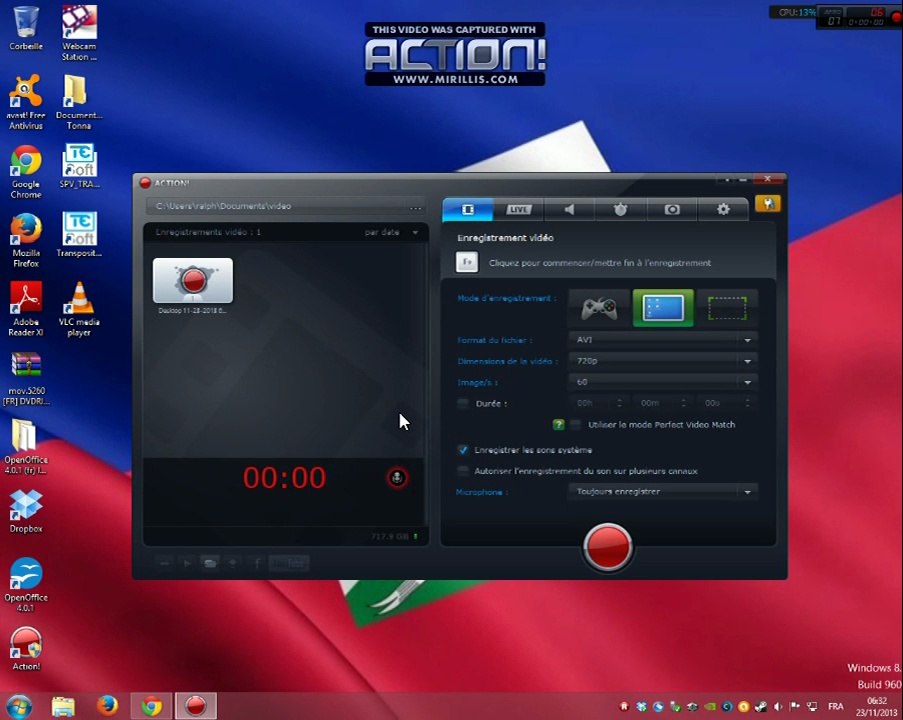Screen dimensions: 903x720
Task: Open OpenOffice 4.0.1 (fr) folder
Action: (x=26, y=447)
